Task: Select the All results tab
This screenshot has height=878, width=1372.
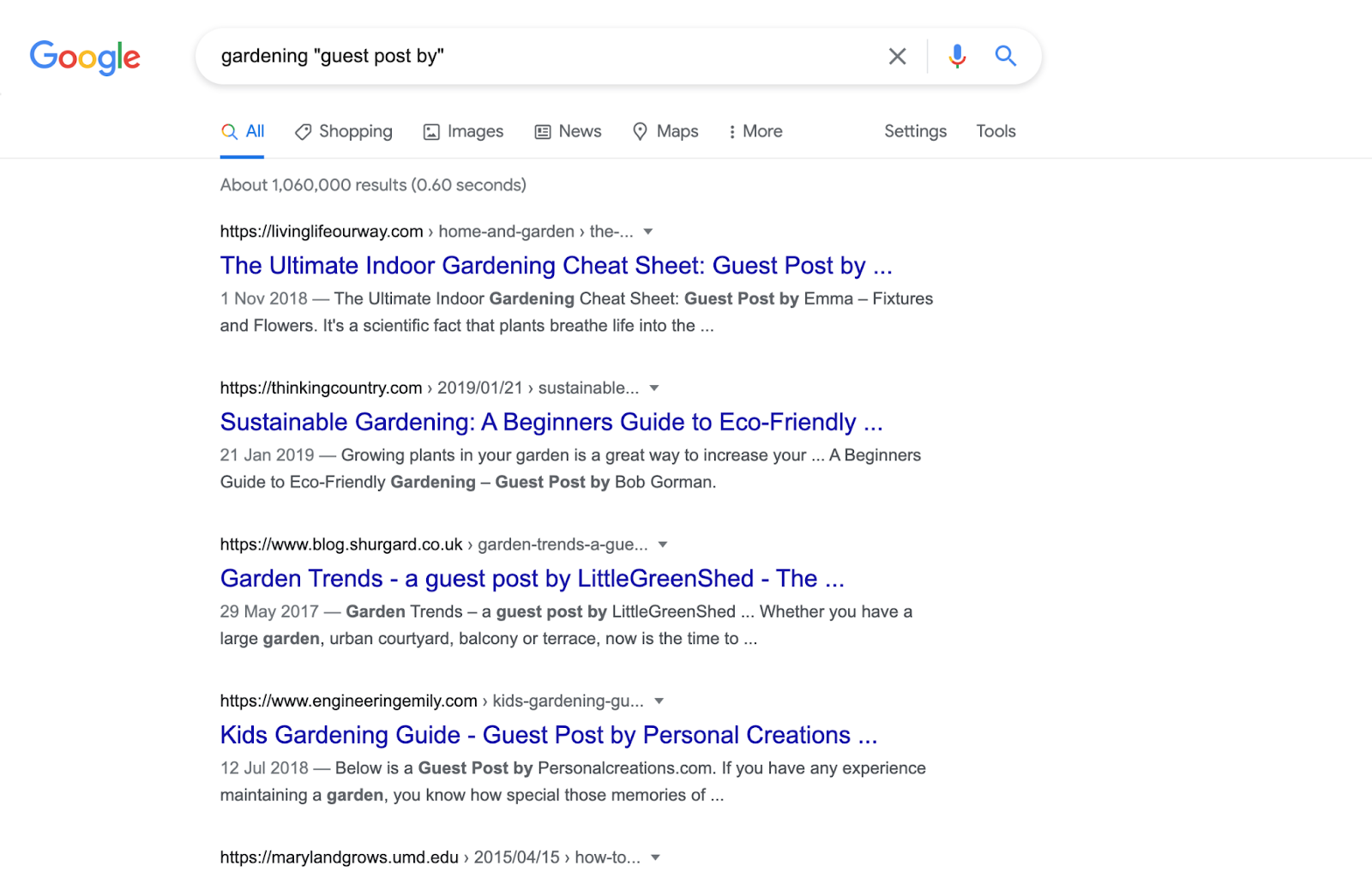Action: pos(243,131)
